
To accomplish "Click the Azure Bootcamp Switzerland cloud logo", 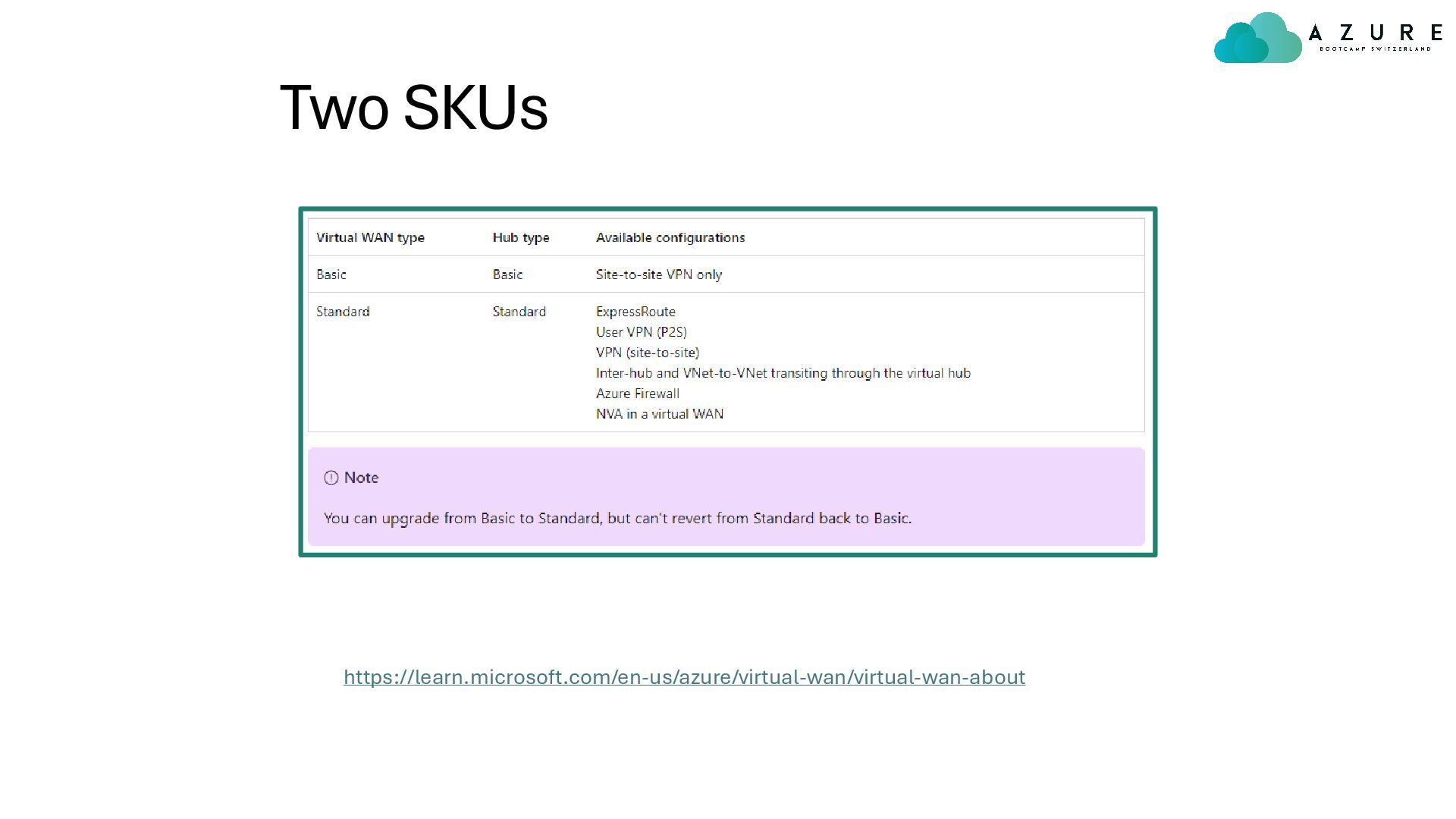I will tap(1258, 37).
